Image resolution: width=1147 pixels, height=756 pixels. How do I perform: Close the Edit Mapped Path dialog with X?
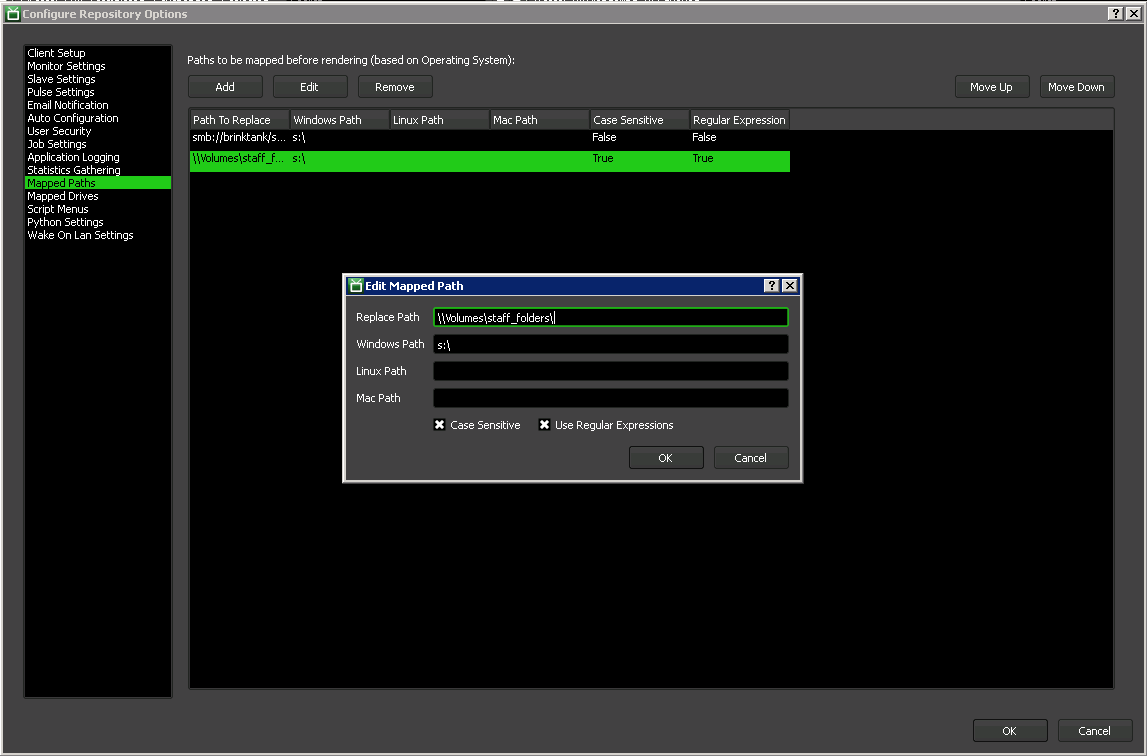coord(790,286)
